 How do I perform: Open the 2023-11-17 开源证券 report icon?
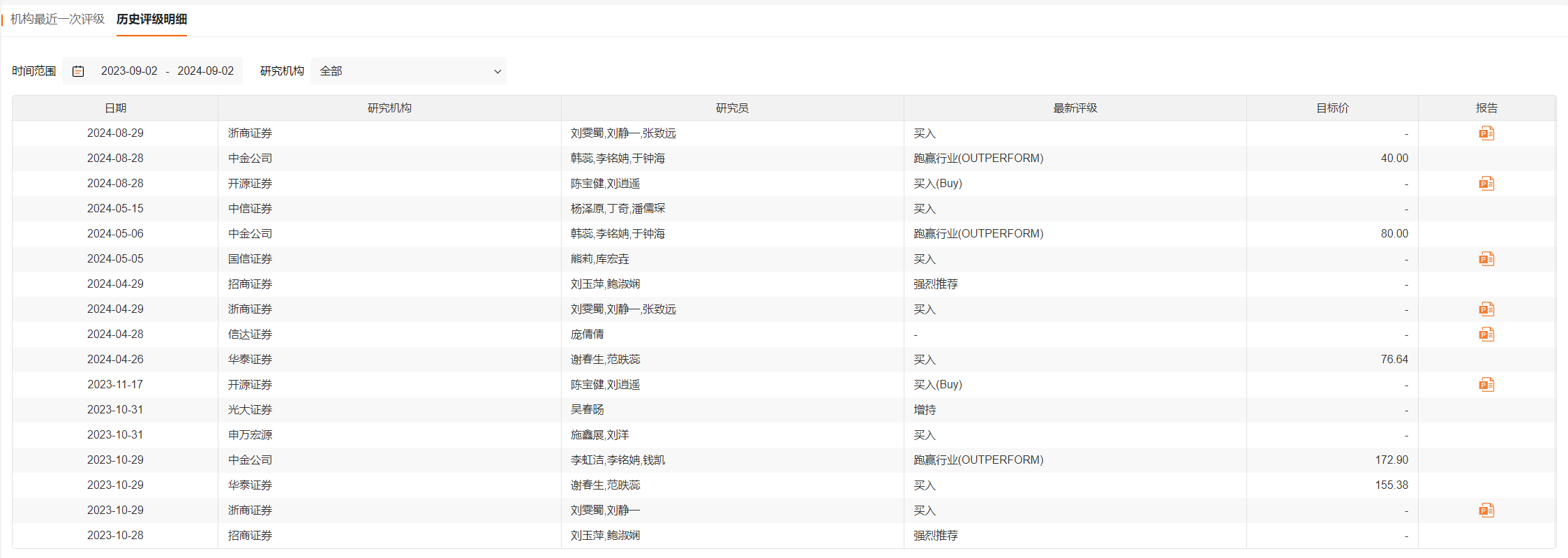(1486, 385)
